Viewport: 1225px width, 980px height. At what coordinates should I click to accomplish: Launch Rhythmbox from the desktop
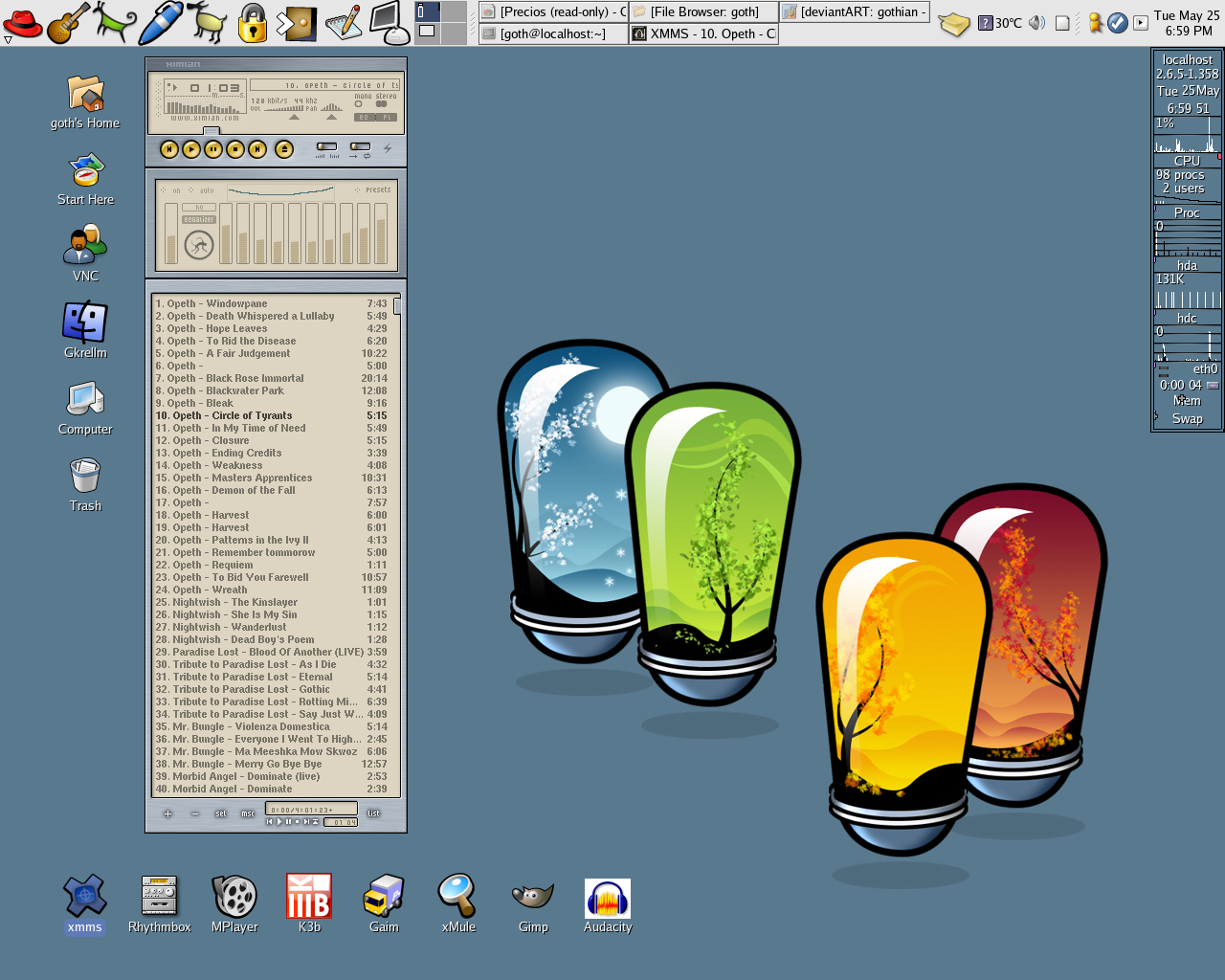click(159, 904)
